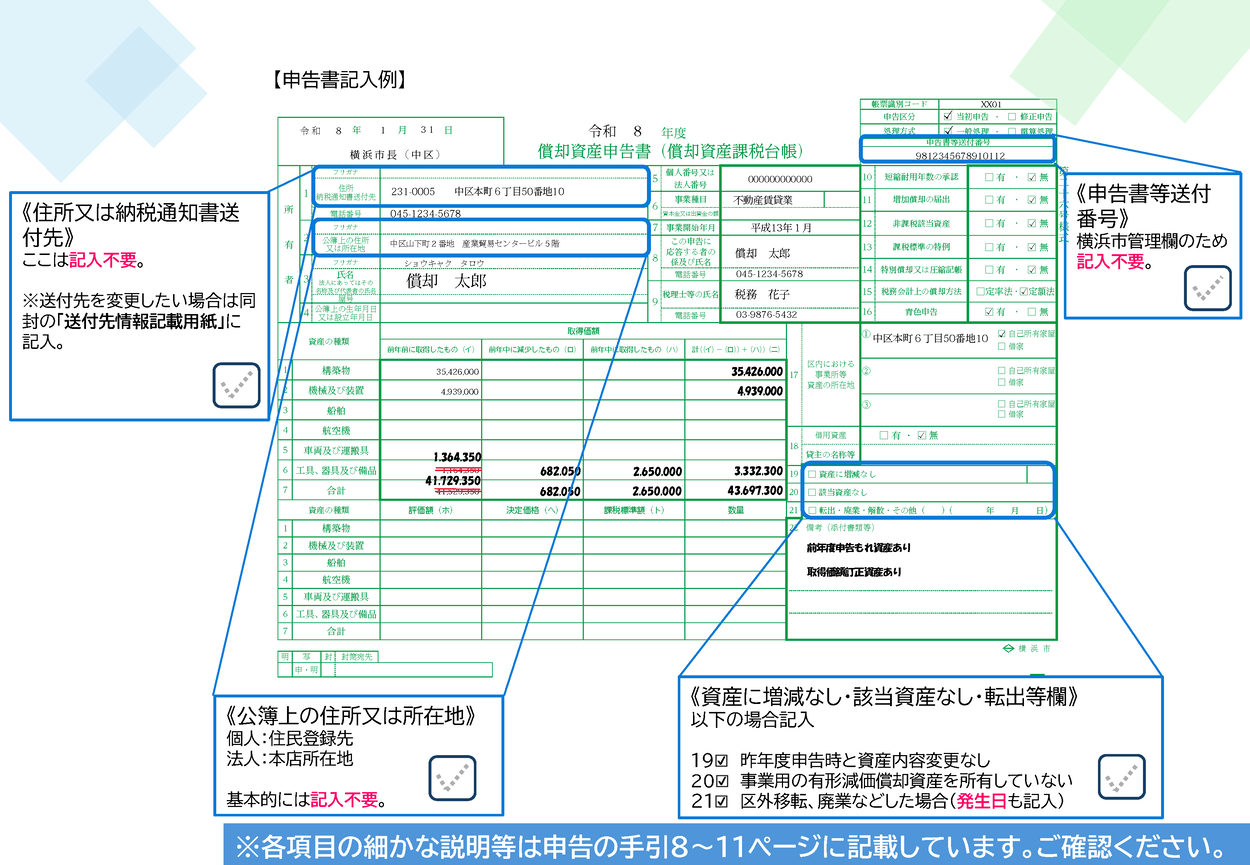Check 無 for 増加償却の届出 row 11
1250x865 pixels.
1031,200
